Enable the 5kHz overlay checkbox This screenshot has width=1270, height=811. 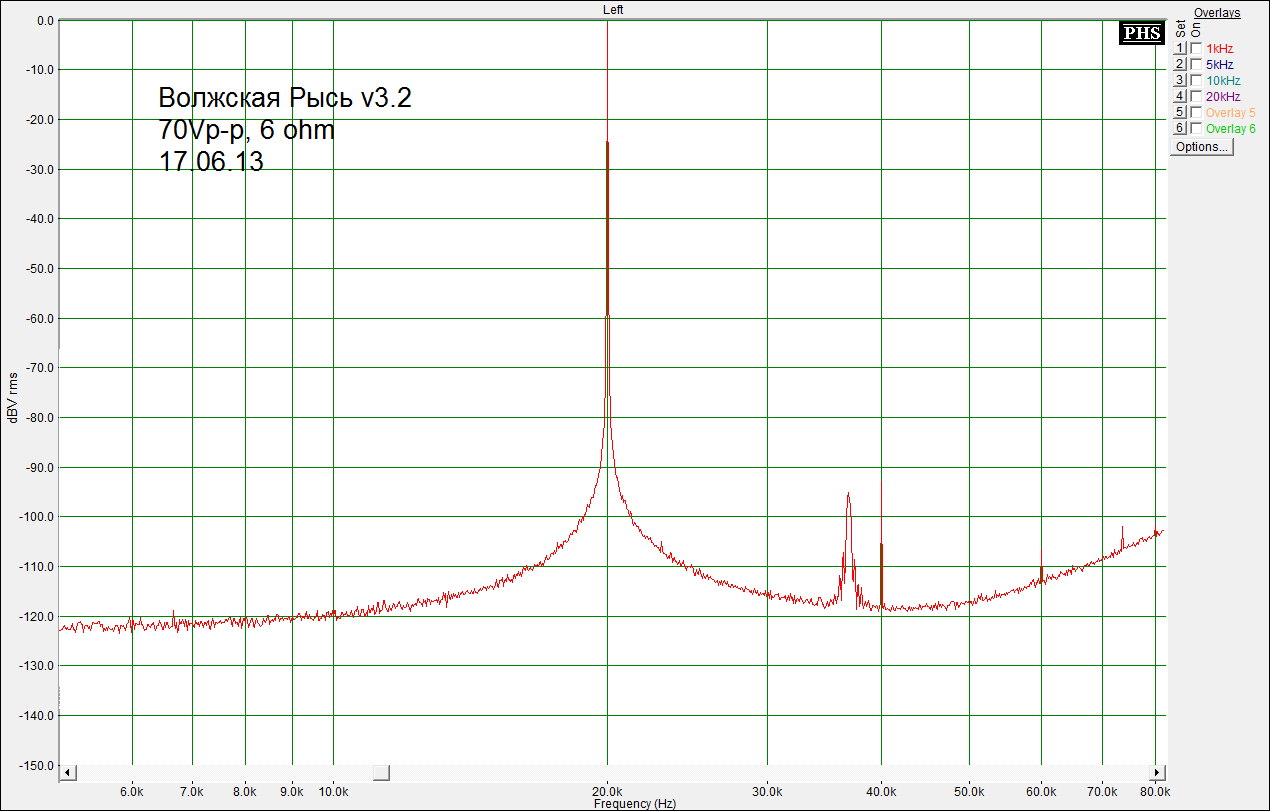pos(1196,64)
